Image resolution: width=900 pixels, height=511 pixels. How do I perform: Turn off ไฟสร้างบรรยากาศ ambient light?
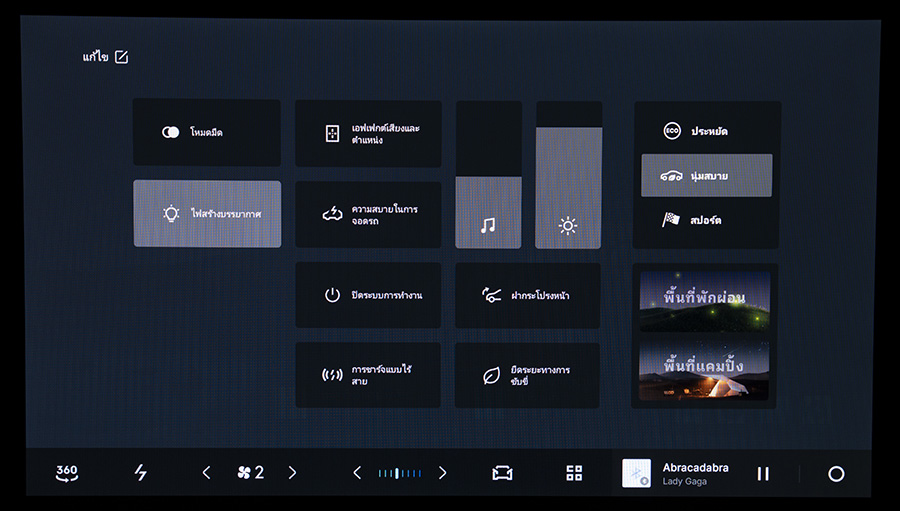coord(207,214)
